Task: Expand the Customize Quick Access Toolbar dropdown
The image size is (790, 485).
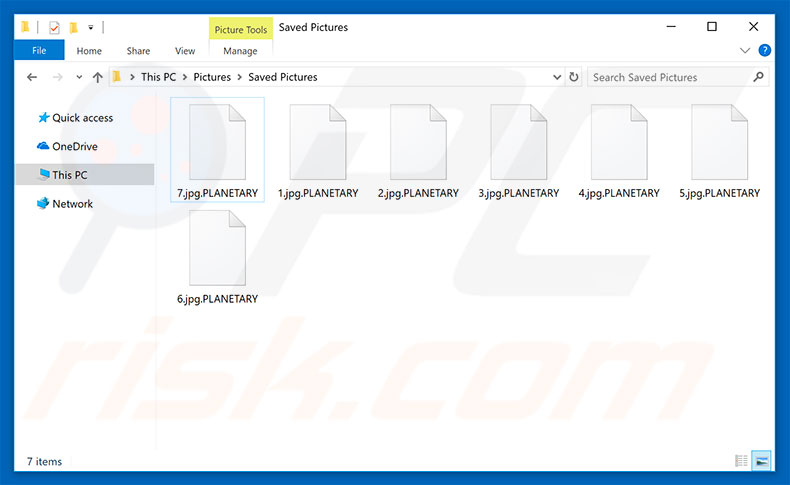Action: click(x=91, y=27)
